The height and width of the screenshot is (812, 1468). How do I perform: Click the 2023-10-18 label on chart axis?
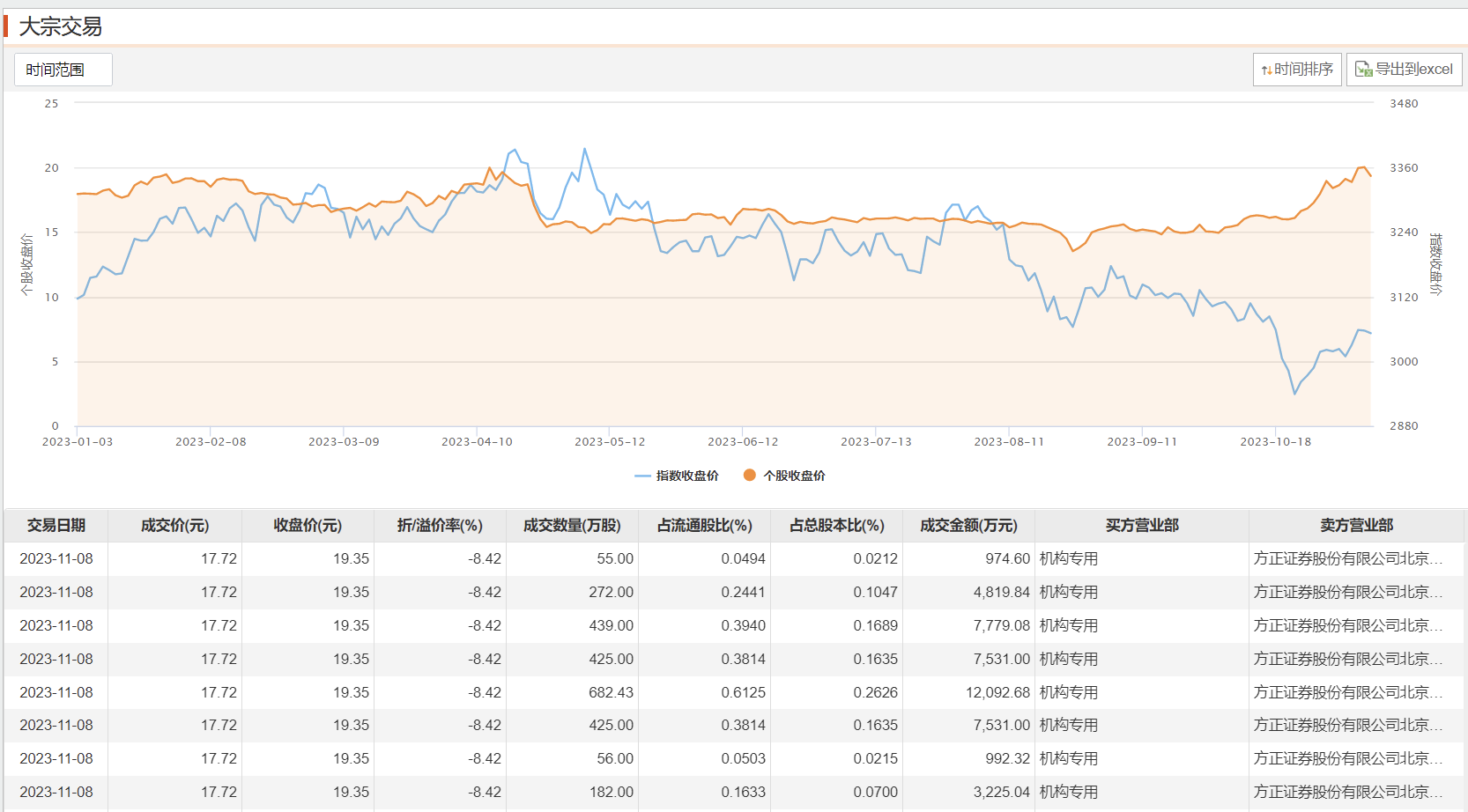click(1275, 442)
